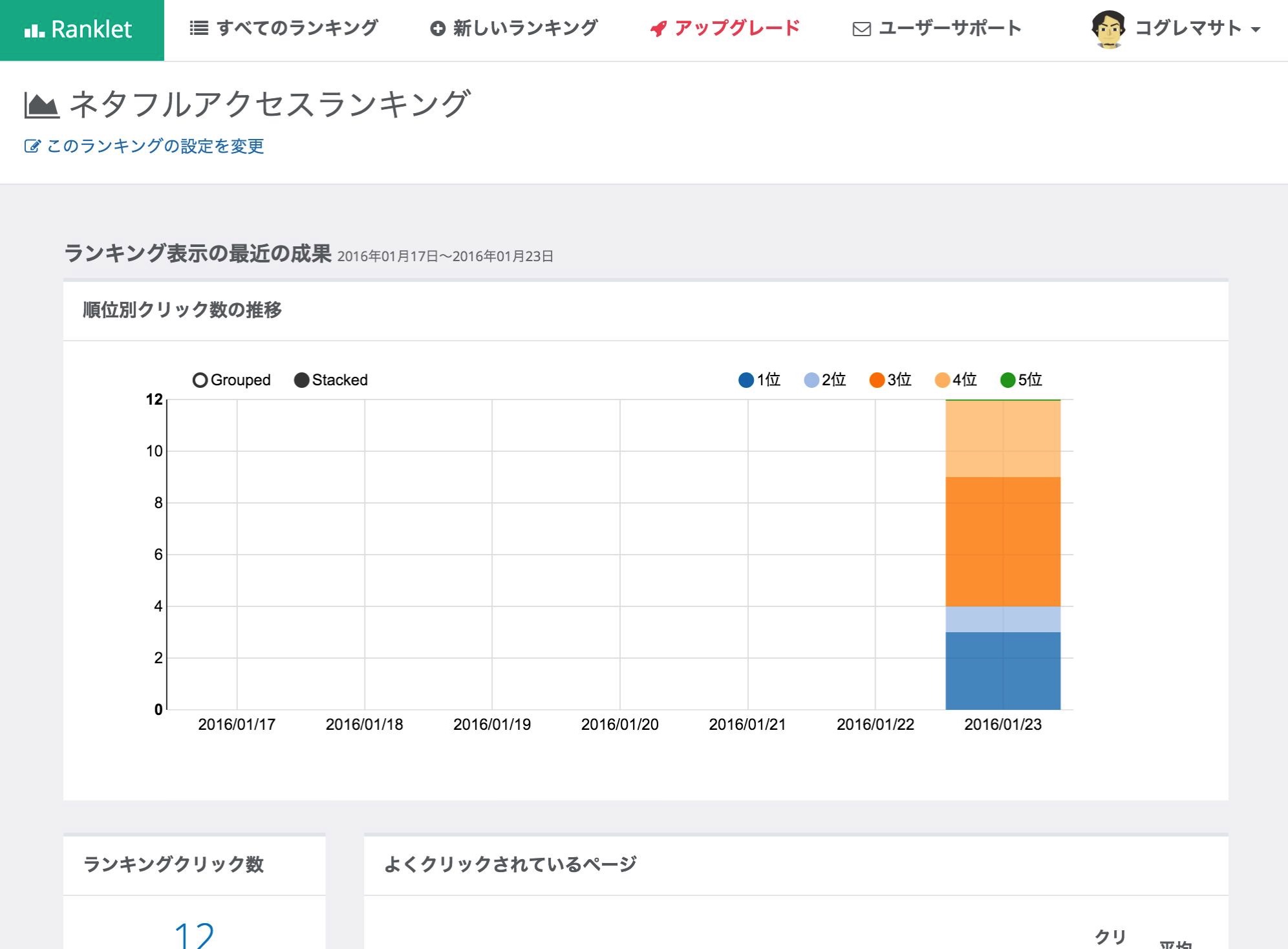Click the 順位別クリック数の推移 panel heading
This screenshot has width=1288, height=949.
tap(182, 310)
